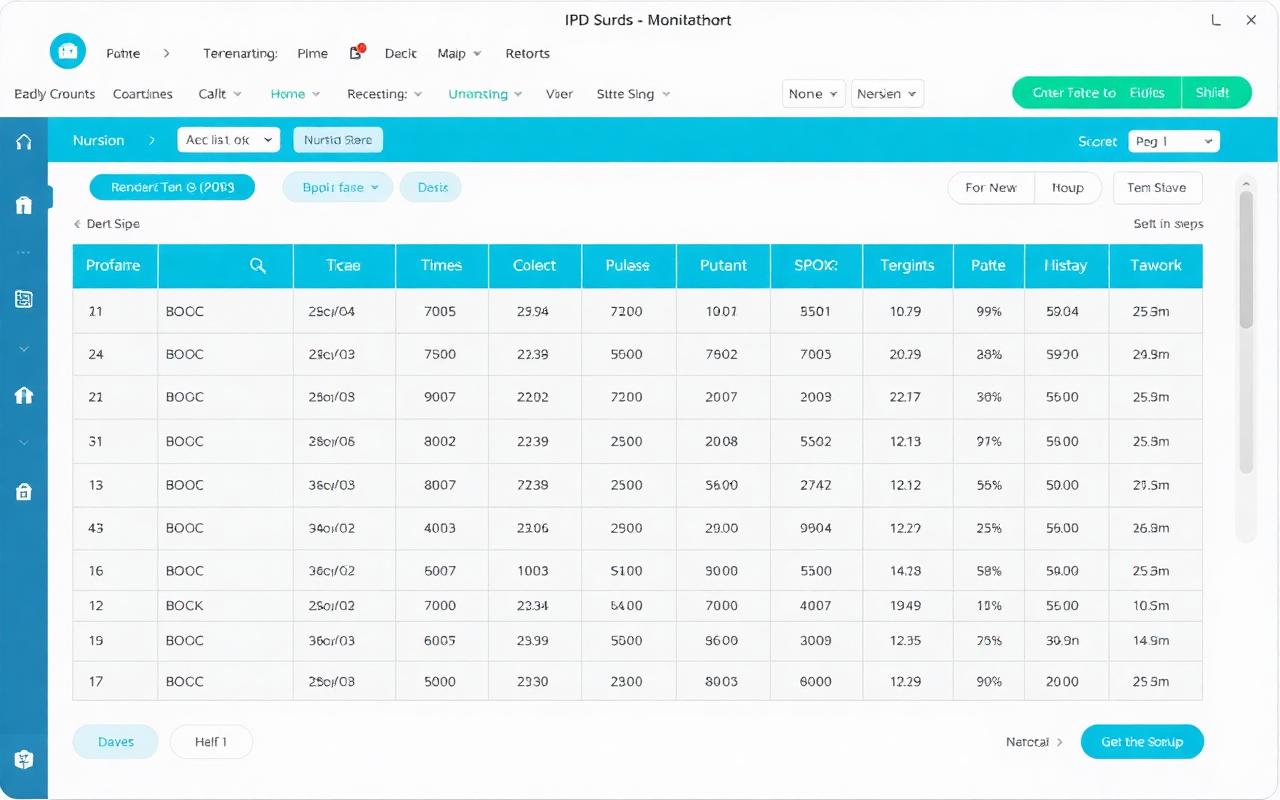
Task: Click the round teal app logo icon
Action: point(68,53)
